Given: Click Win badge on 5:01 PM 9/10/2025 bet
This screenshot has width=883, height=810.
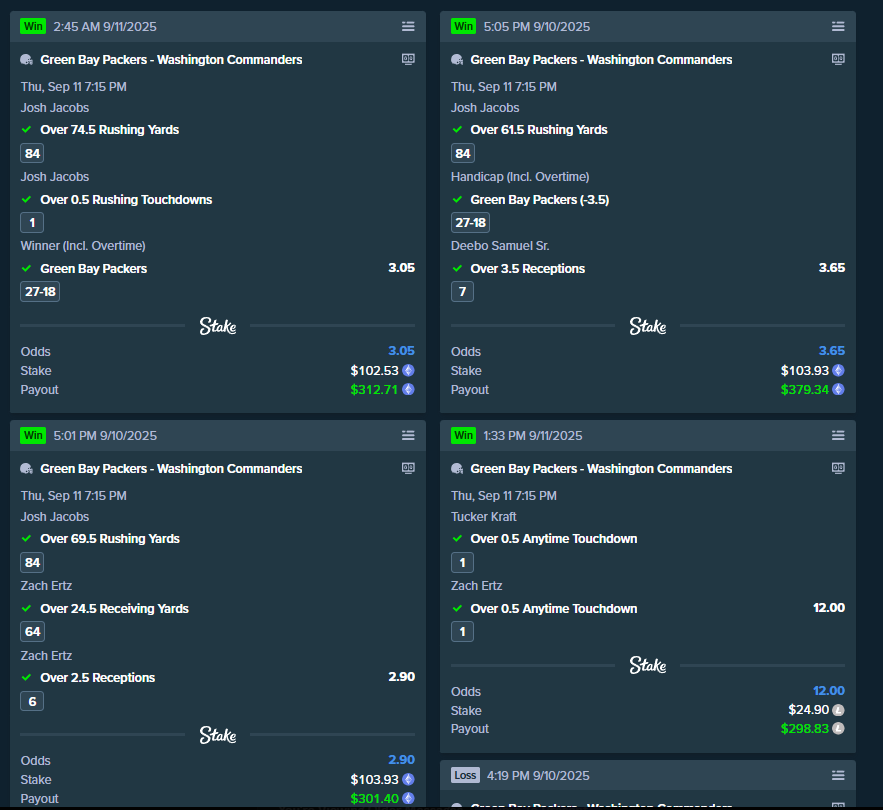Looking at the screenshot, I should point(33,435).
